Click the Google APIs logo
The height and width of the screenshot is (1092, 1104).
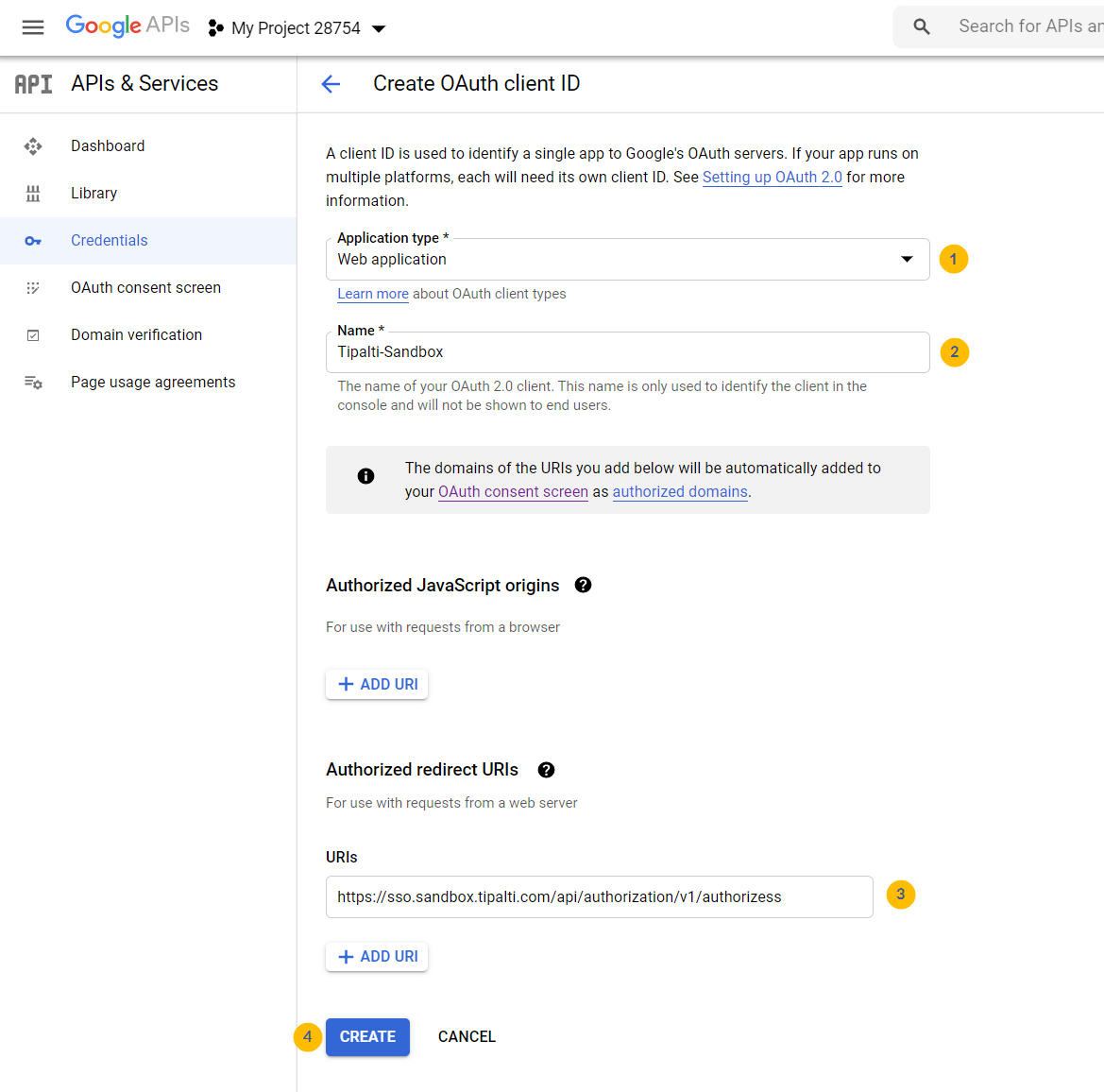[x=127, y=26]
